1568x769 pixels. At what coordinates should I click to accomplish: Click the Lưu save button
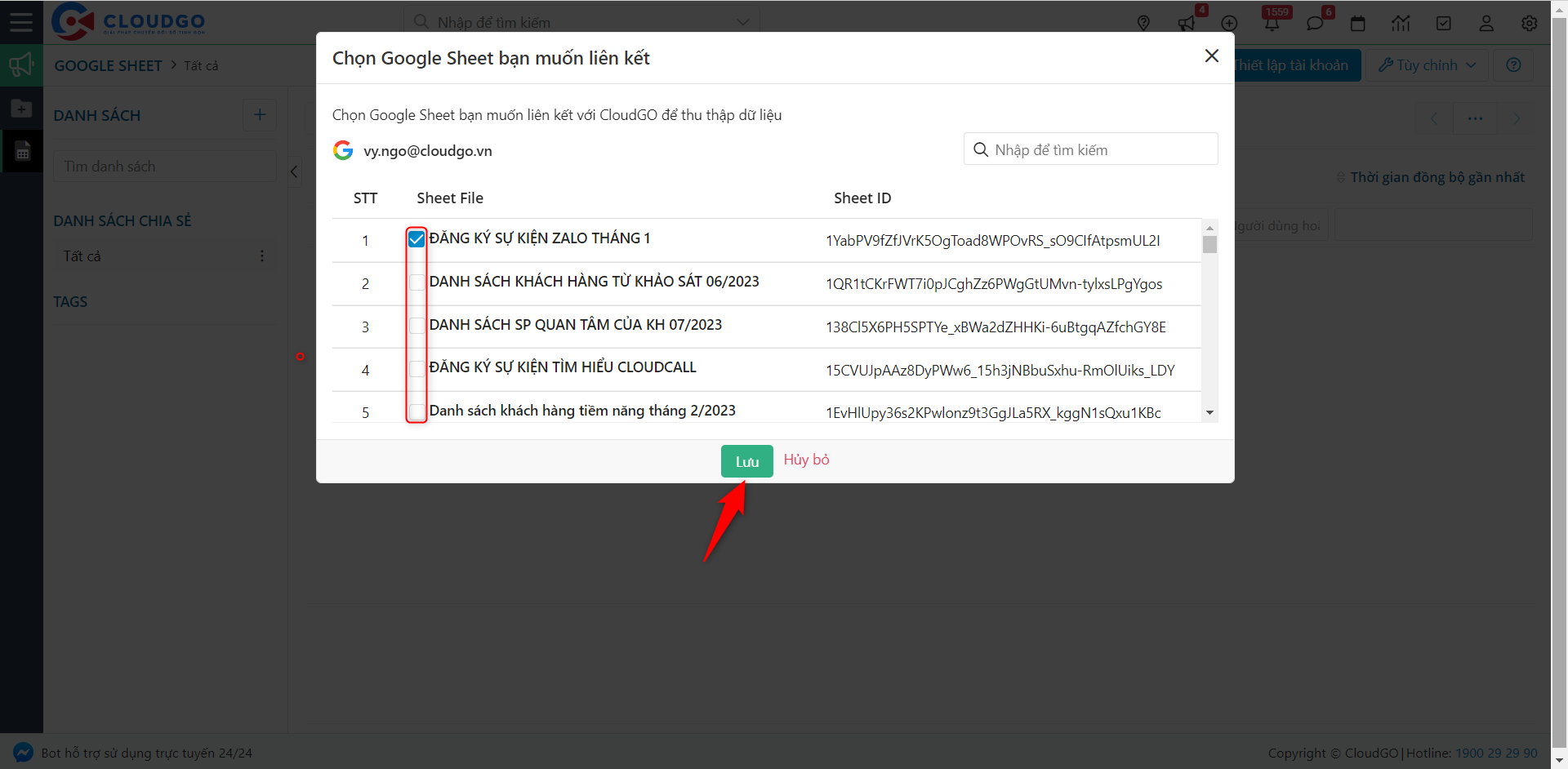(x=746, y=461)
